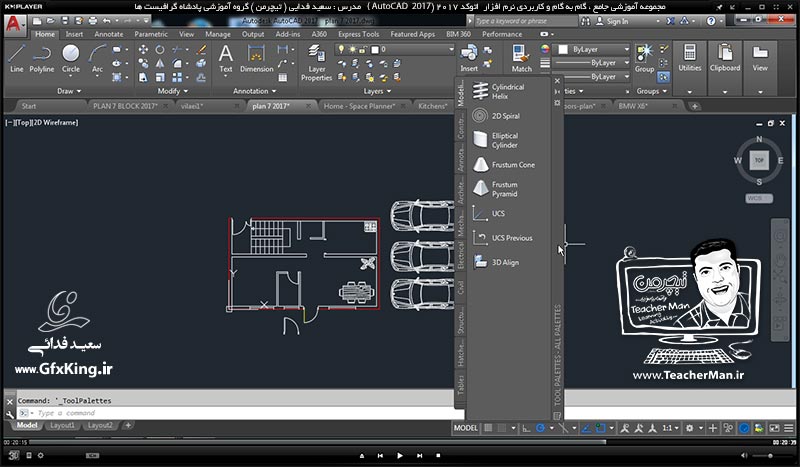This screenshot has width=800, height=467.
Task: Switch to Layout1 tab
Action: tap(62, 425)
